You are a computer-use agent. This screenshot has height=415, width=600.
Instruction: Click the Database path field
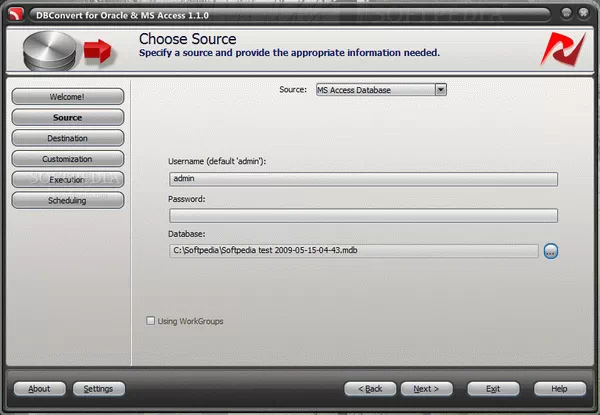pos(354,251)
